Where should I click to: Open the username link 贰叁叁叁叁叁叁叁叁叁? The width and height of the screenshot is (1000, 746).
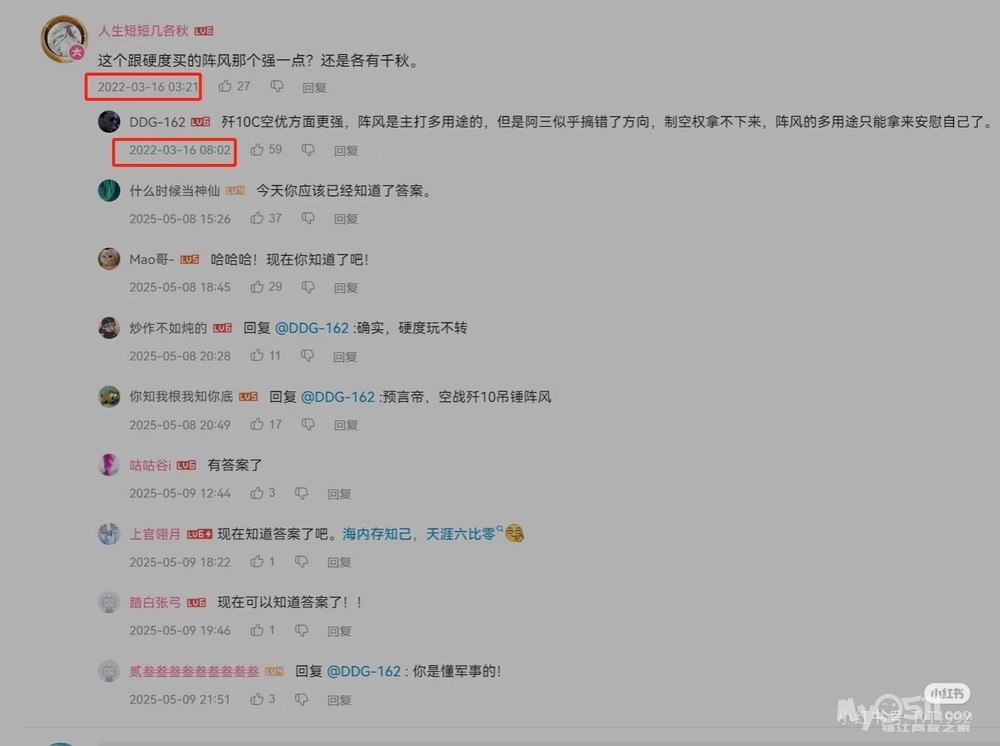click(x=195, y=671)
